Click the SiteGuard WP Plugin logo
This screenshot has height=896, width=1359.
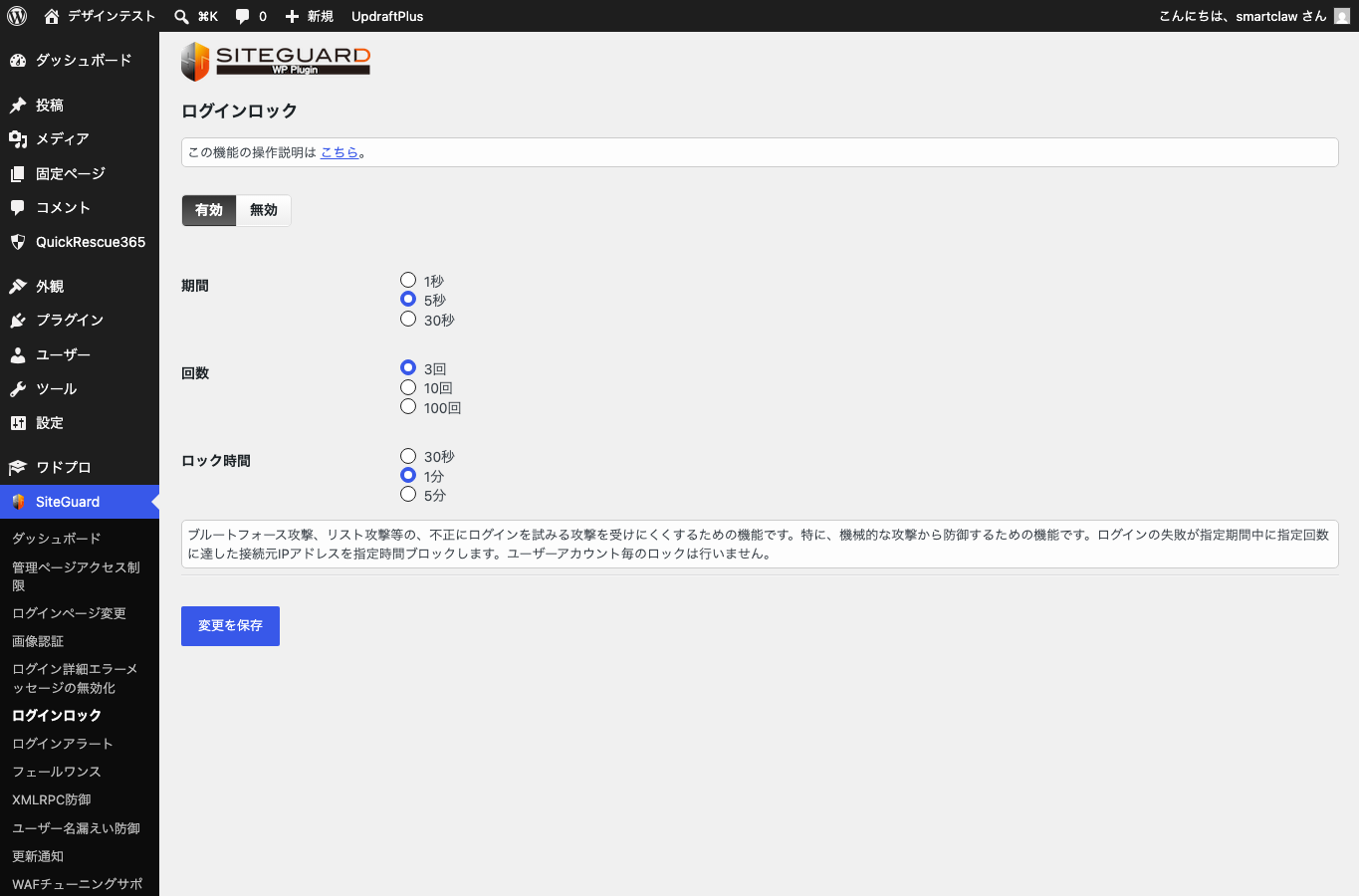pyautogui.click(x=276, y=61)
